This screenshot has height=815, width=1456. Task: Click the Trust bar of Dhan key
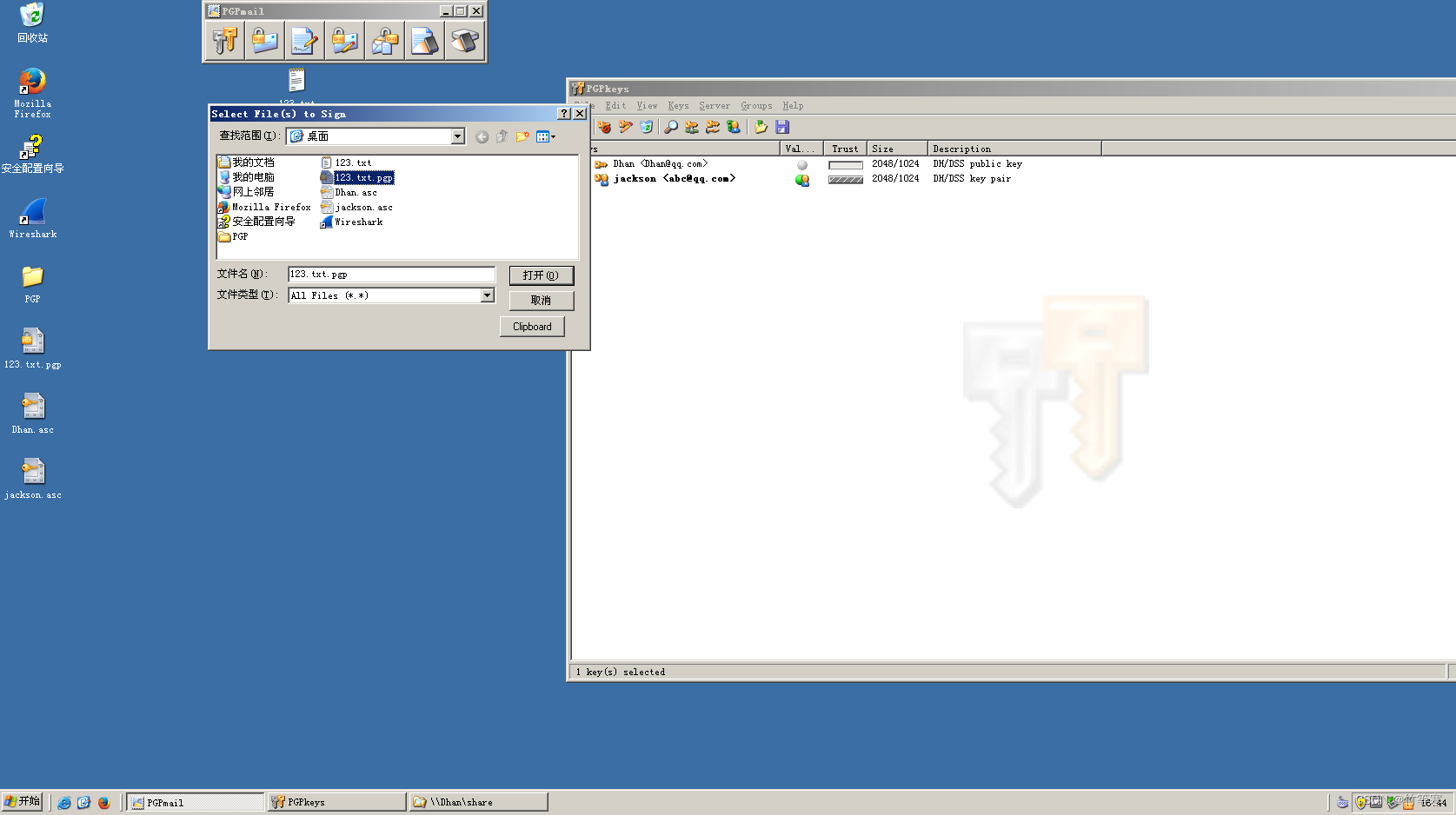[x=845, y=164]
